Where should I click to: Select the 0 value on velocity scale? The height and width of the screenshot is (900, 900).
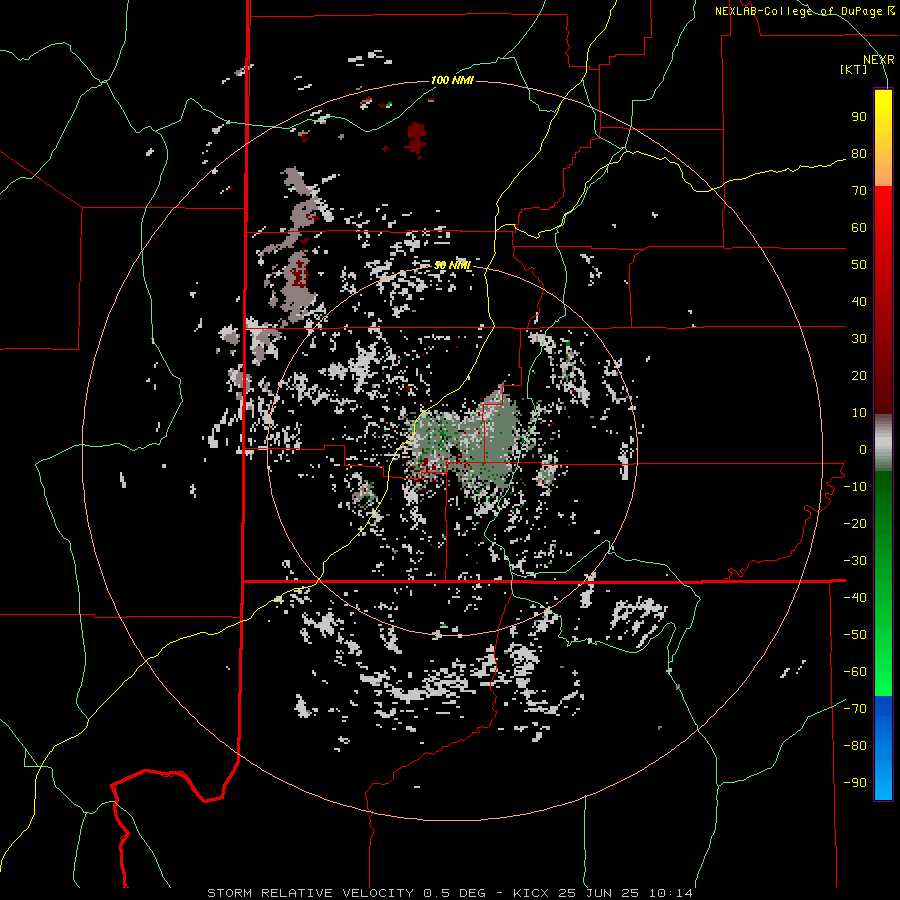tap(863, 450)
